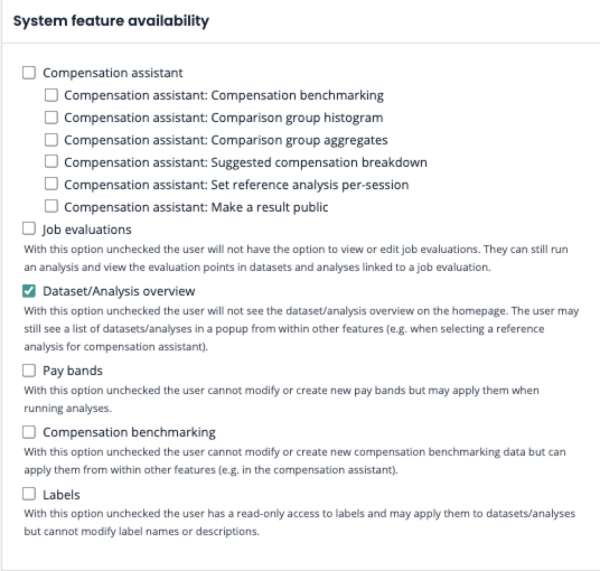Tick the Pay bands checkbox

coord(29,370)
